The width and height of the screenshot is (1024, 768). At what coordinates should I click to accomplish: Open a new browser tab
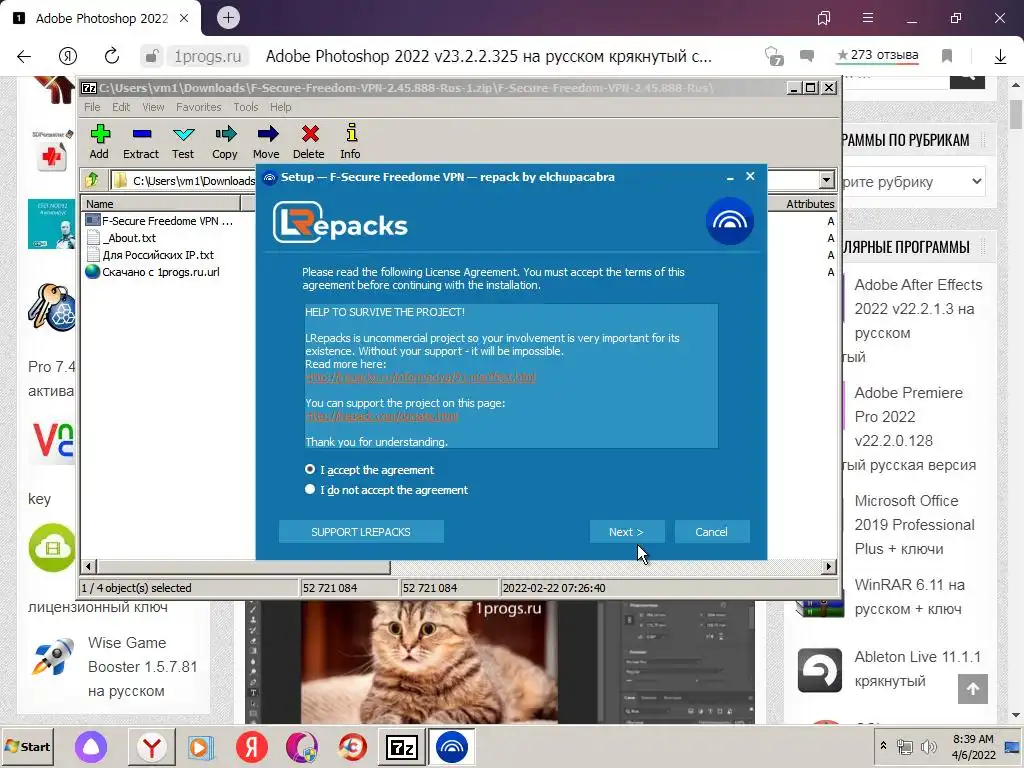click(x=228, y=18)
